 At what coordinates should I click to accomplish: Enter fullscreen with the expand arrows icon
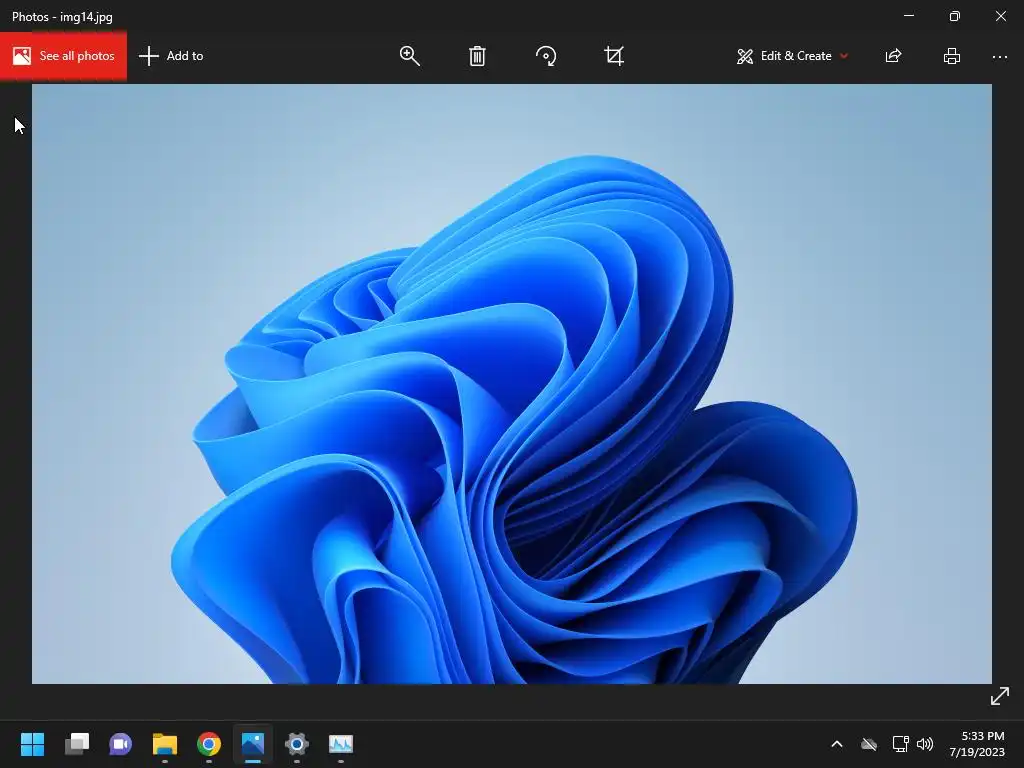tap(1000, 696)
